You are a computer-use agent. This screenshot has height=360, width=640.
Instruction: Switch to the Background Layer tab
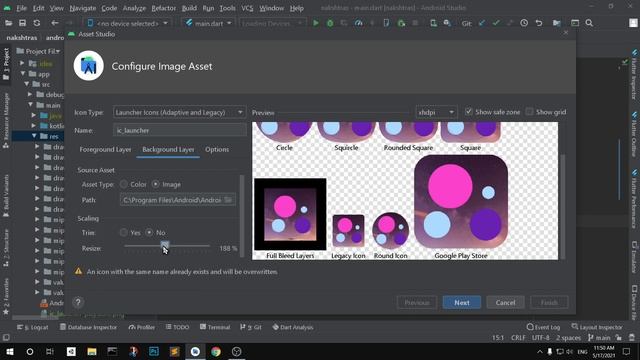tap(168, 149)
